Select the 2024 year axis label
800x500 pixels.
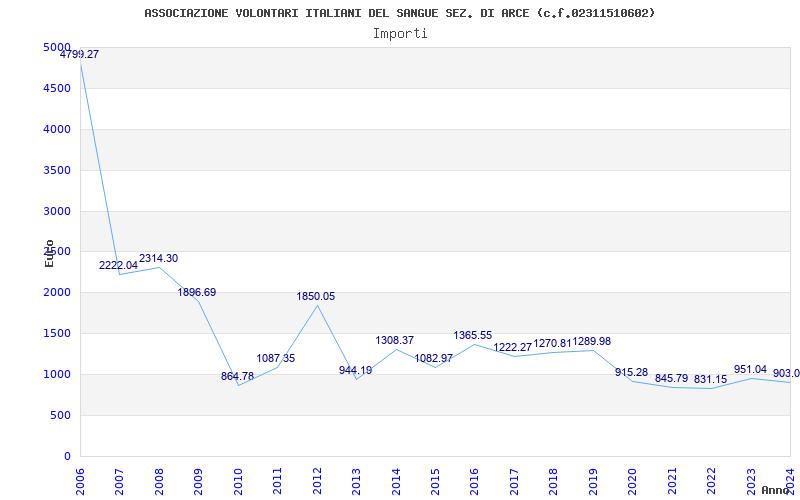(789, 479)
